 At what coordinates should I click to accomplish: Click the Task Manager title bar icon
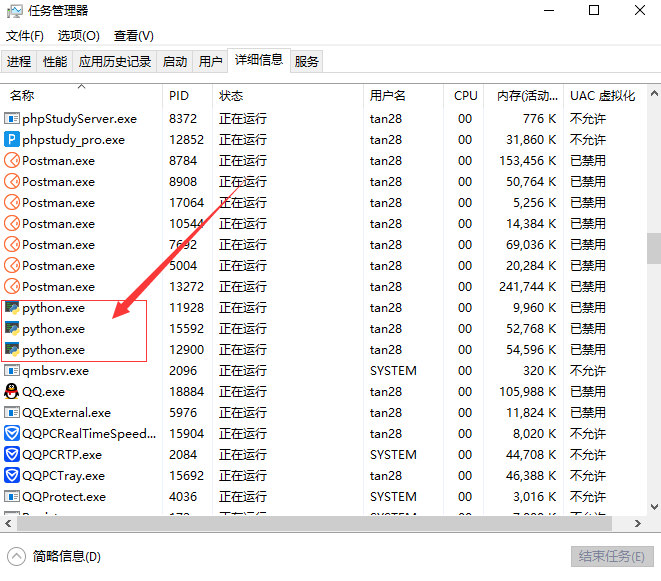pyautogui.click(x=14, y=11)
